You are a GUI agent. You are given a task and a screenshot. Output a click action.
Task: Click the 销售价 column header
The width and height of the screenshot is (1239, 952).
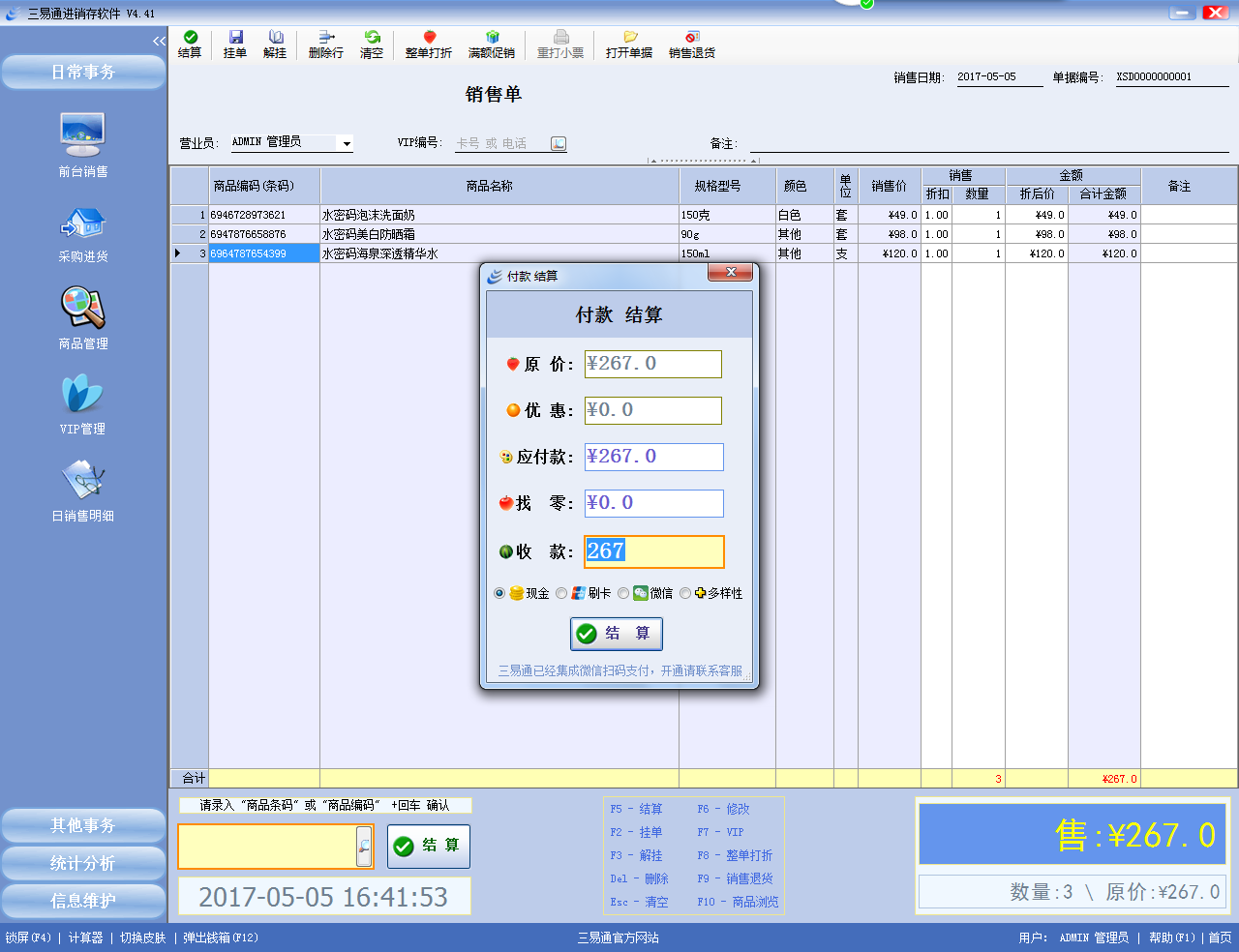pos(890,186)
